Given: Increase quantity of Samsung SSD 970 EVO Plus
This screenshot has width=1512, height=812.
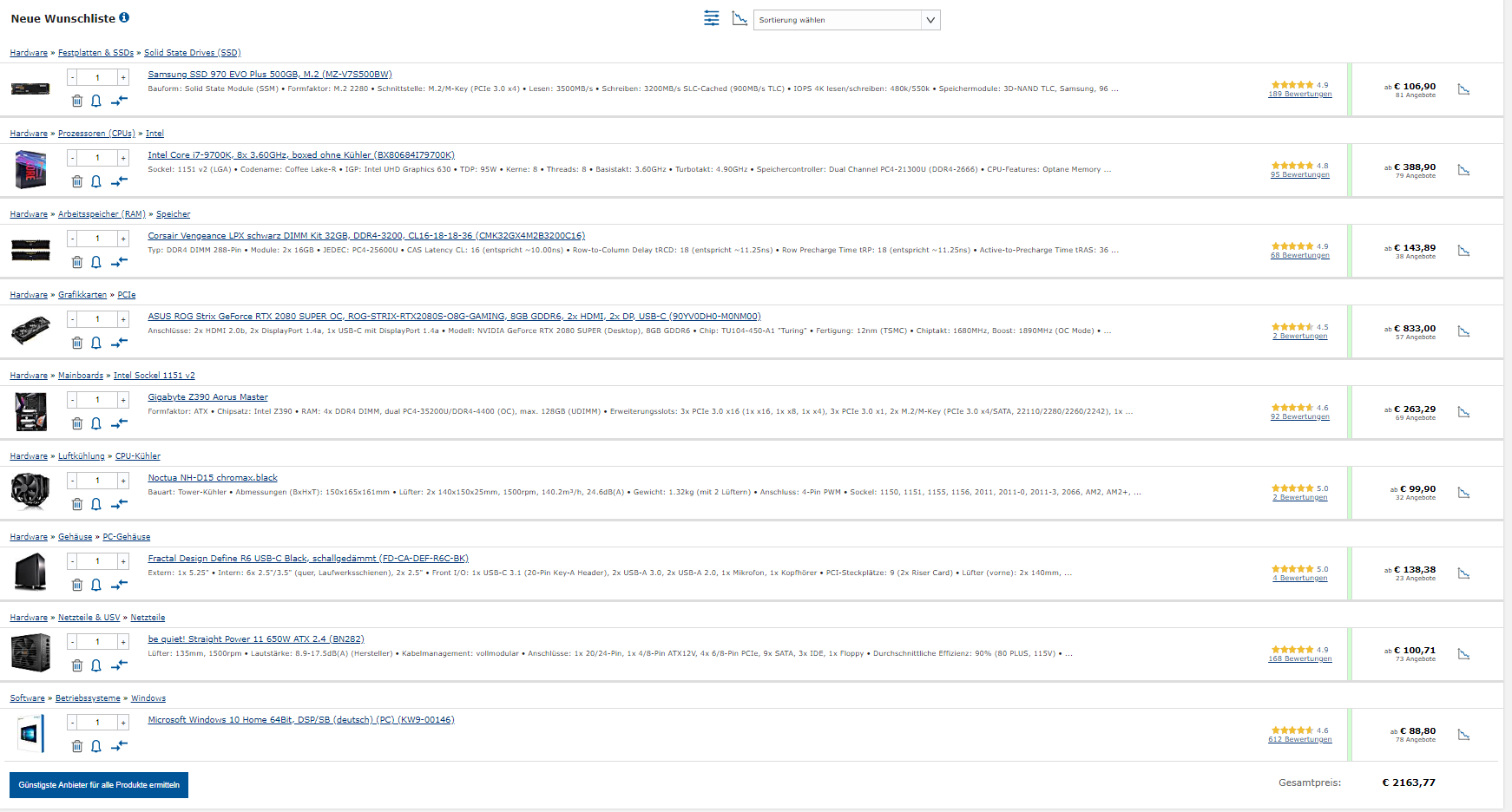Looking at the screenshot, I should click(x=123, y=77).
